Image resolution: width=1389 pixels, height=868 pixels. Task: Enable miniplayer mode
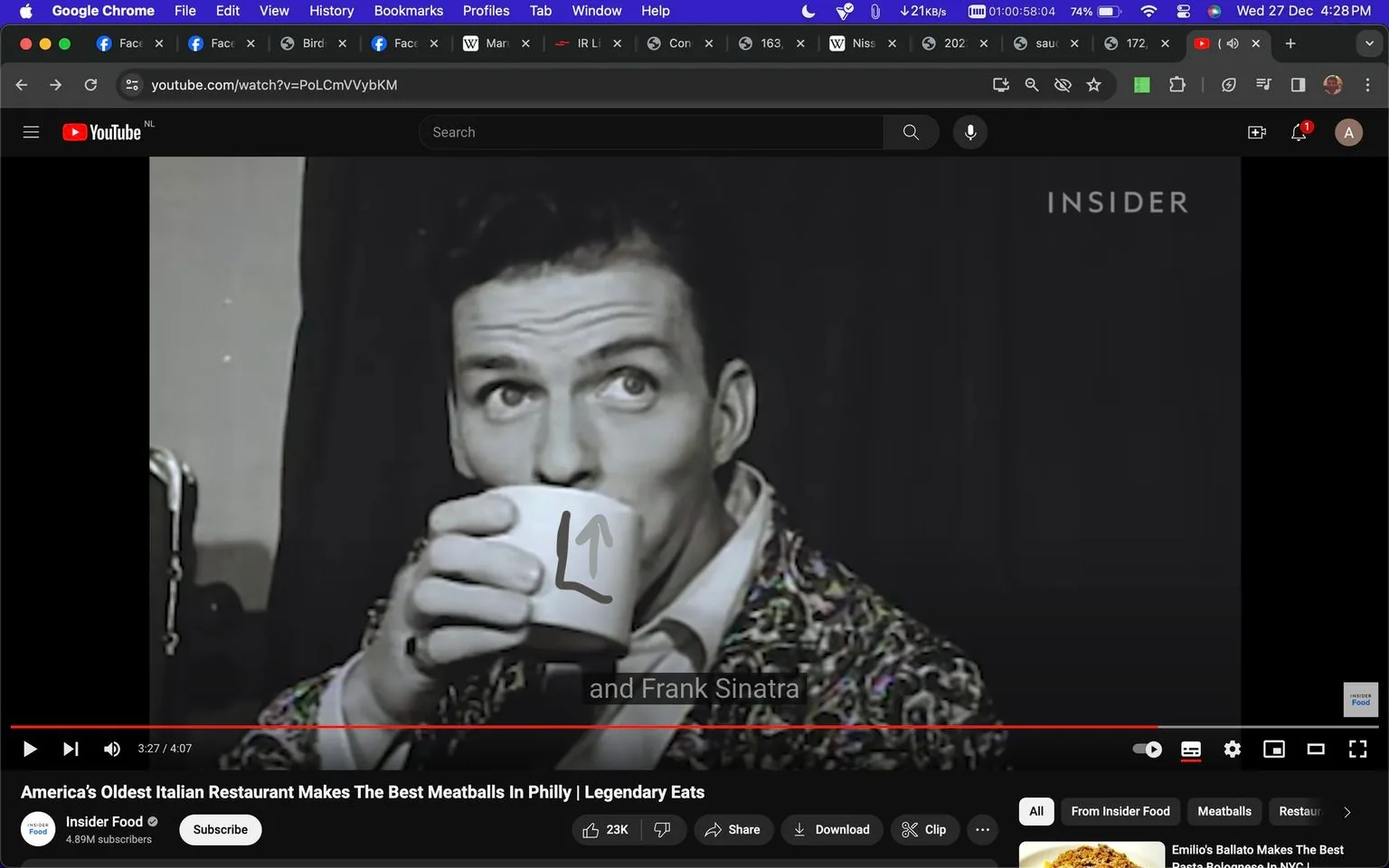pyautogui.click(x=1274, y=749)
